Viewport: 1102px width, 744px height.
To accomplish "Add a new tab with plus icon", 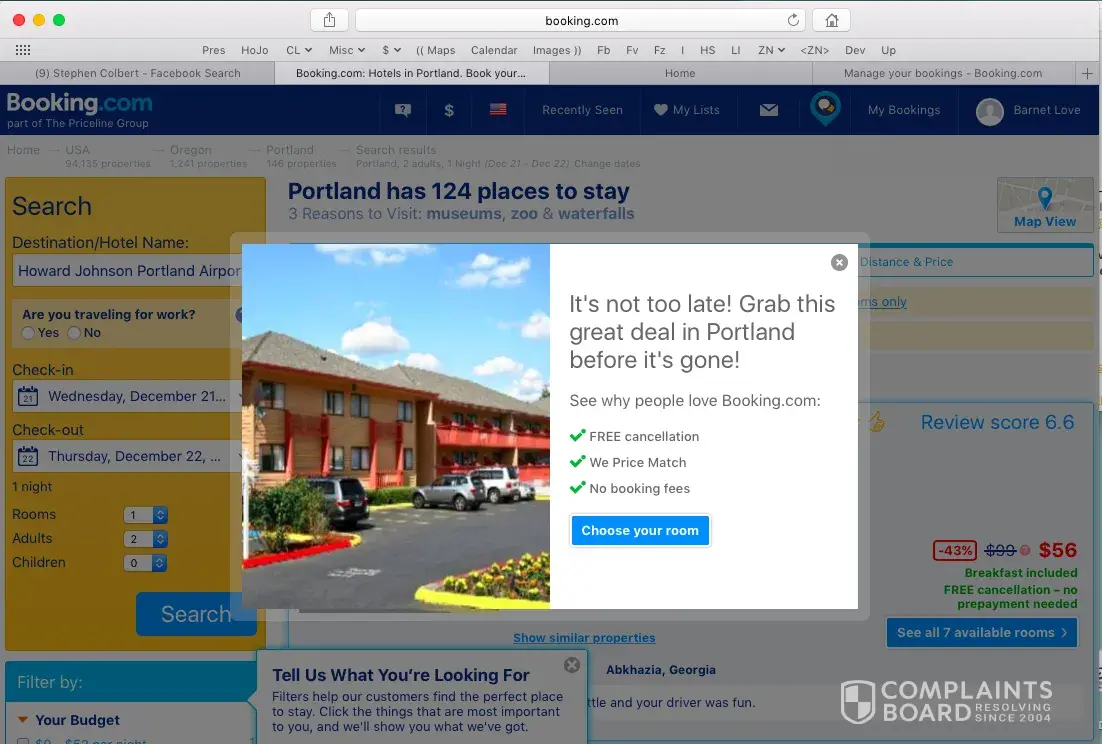I will pos(1087,73).
